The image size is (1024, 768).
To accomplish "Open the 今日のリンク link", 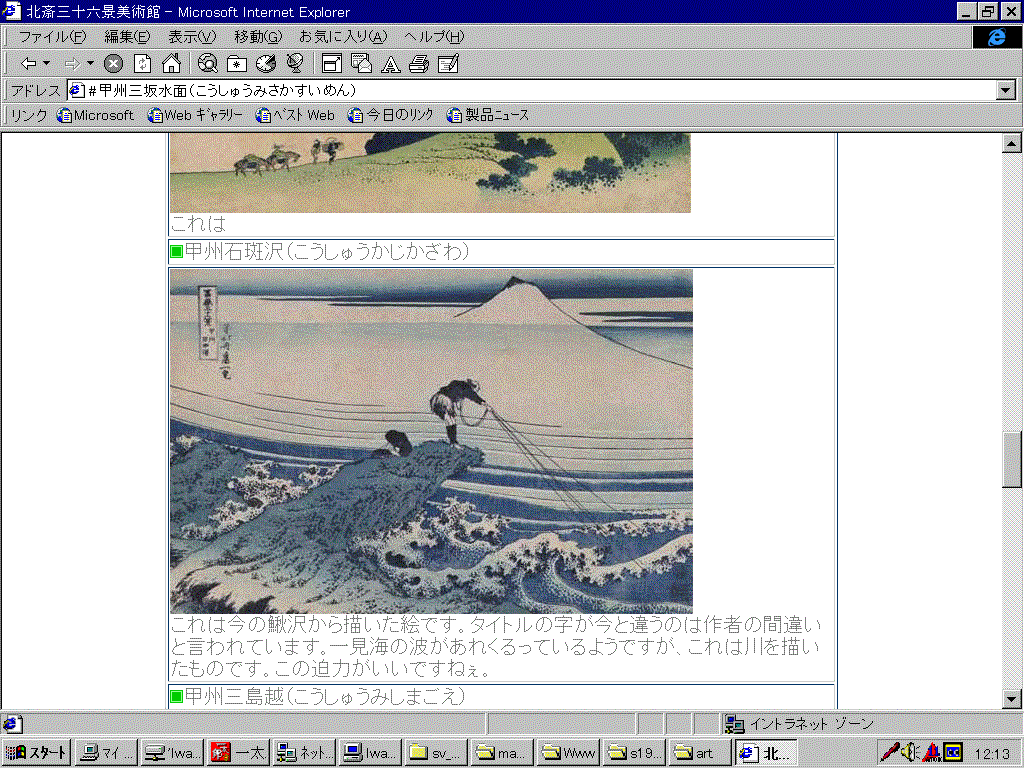I will click(391, 116).
